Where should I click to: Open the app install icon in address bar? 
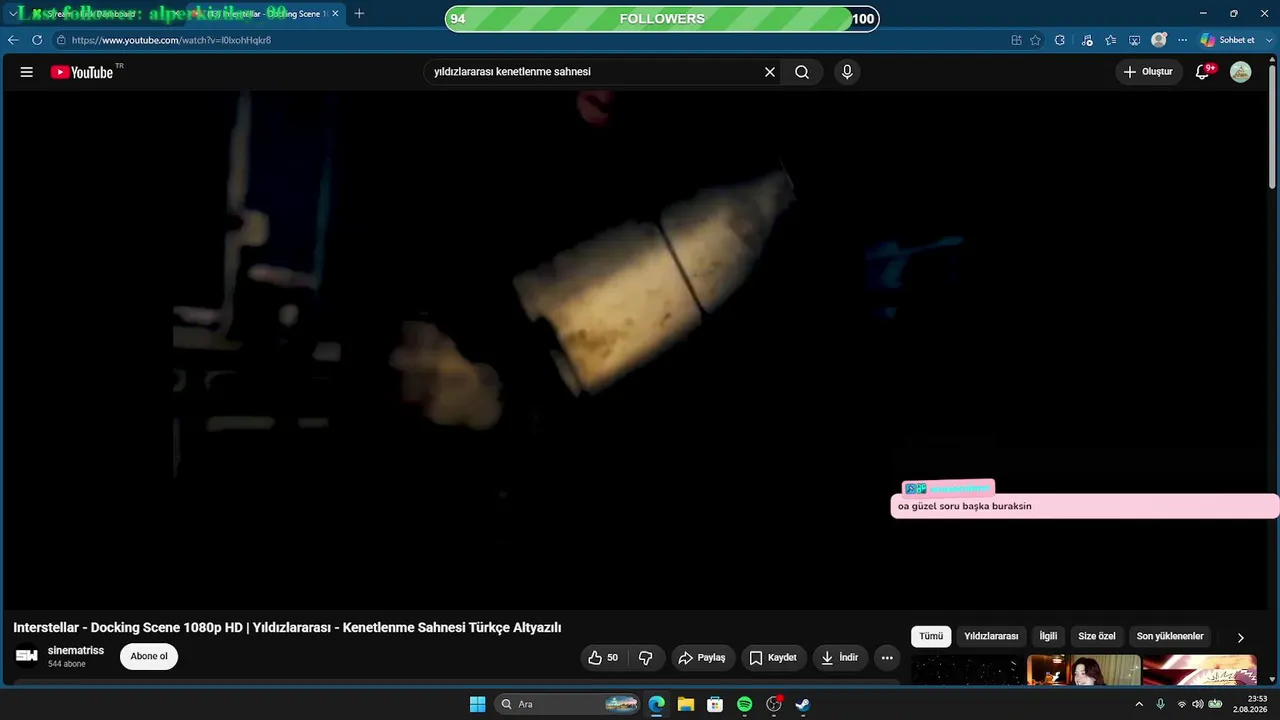[x=1016, y=40]
